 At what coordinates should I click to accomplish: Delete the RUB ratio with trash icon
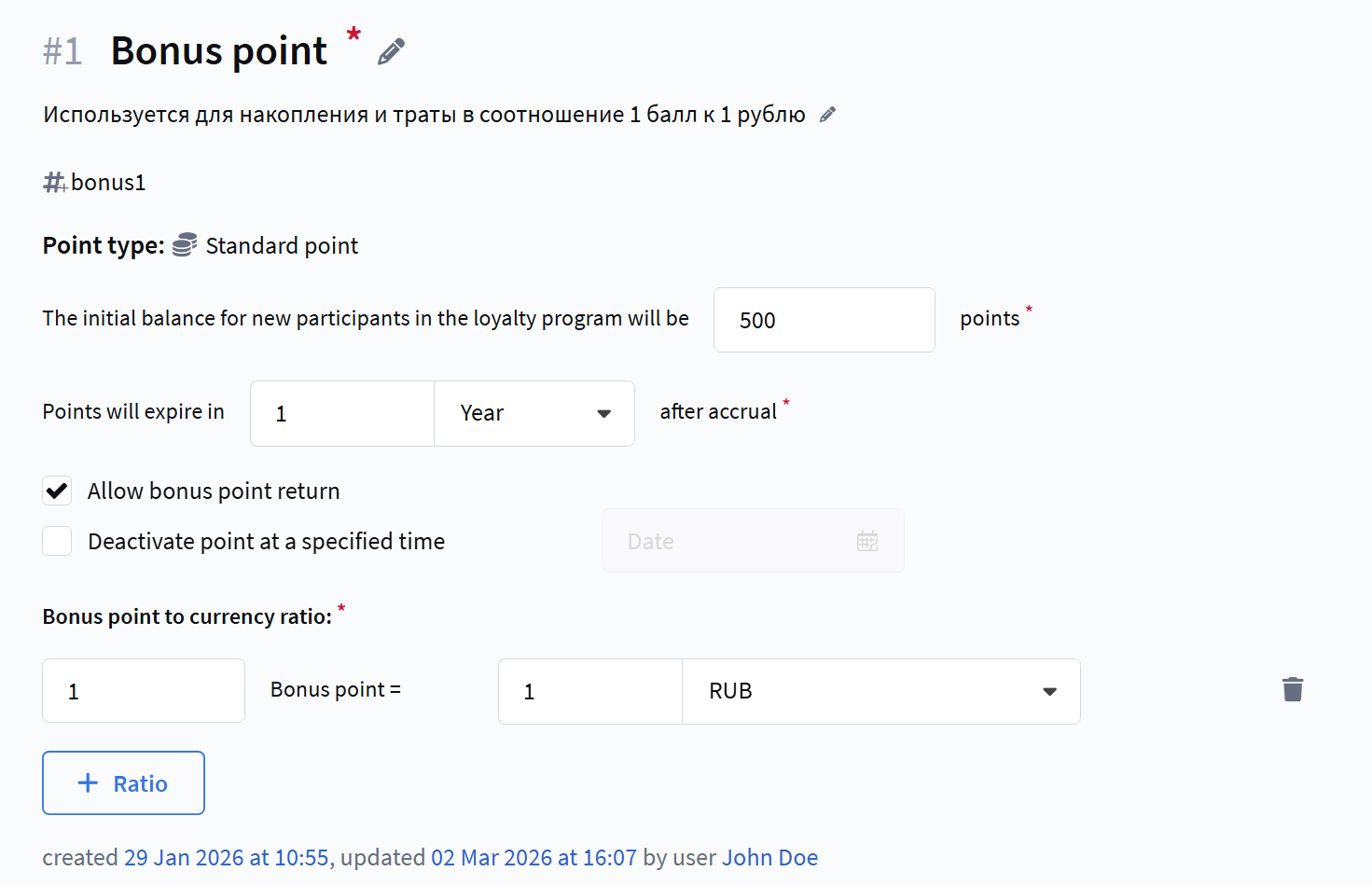click(1292, 690)
